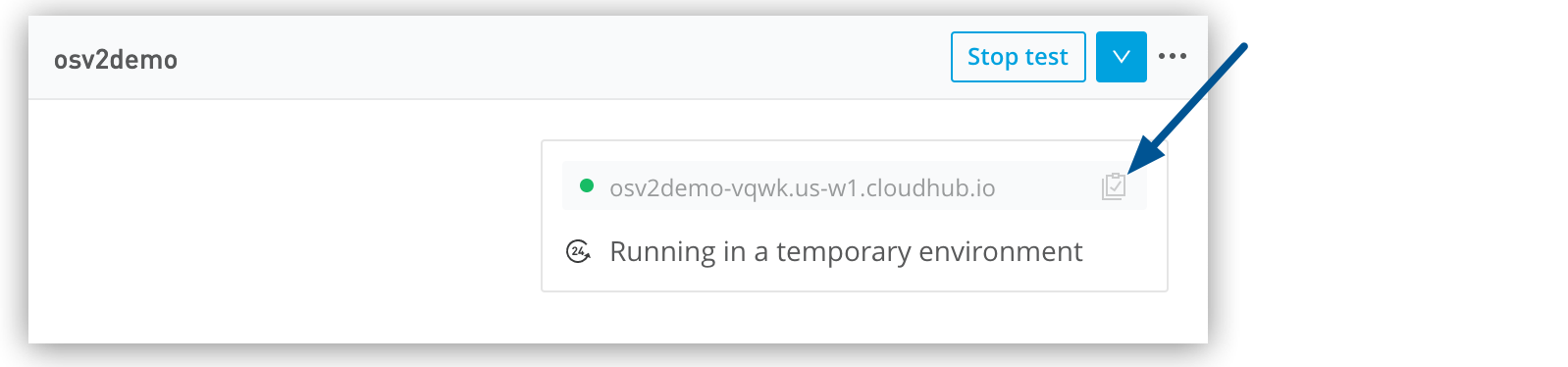The width and height of the screenshot is (1568, 367).
Task: Click the word test in Stop test button
Action: [x=1046, y=58]
